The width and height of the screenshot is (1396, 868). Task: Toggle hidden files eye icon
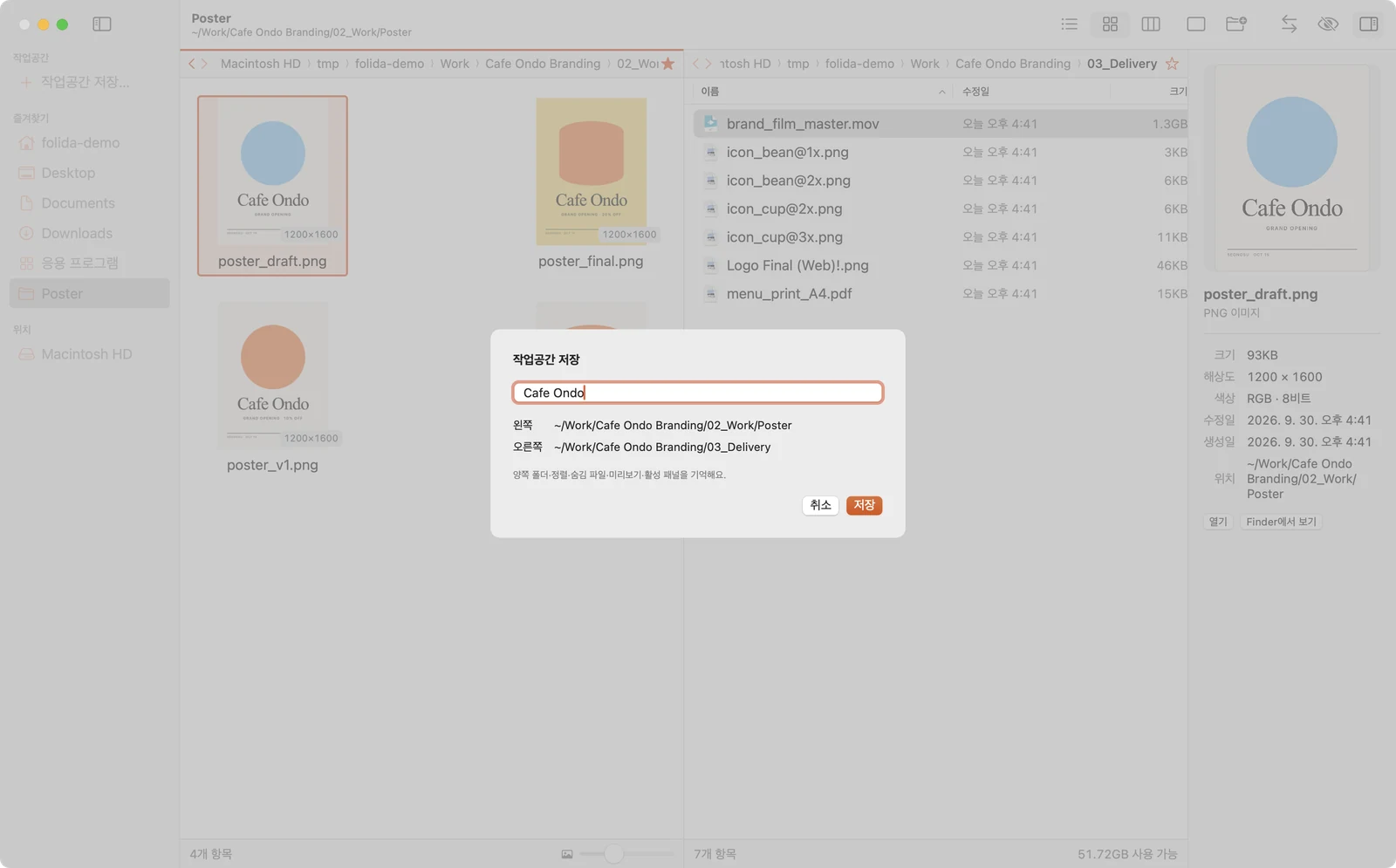coord(1328,24)
